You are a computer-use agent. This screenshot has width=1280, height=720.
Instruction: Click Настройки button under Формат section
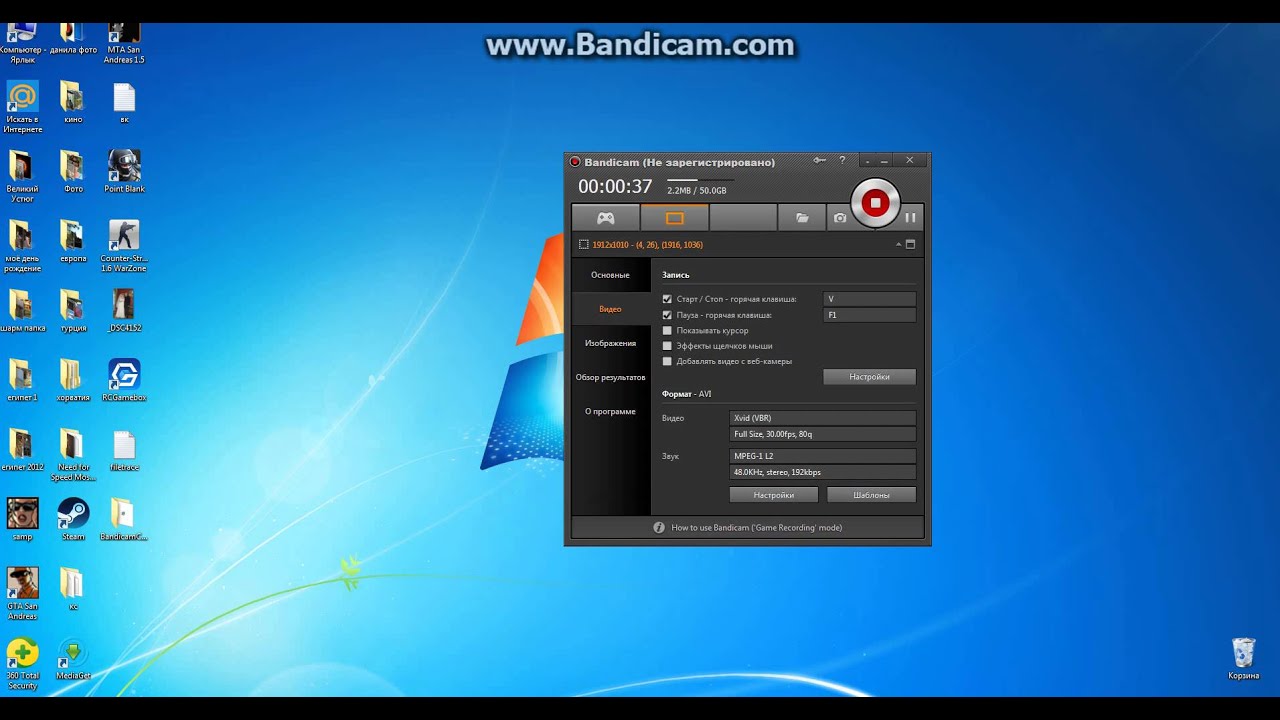pyautogui.click(x=773, y=495)
